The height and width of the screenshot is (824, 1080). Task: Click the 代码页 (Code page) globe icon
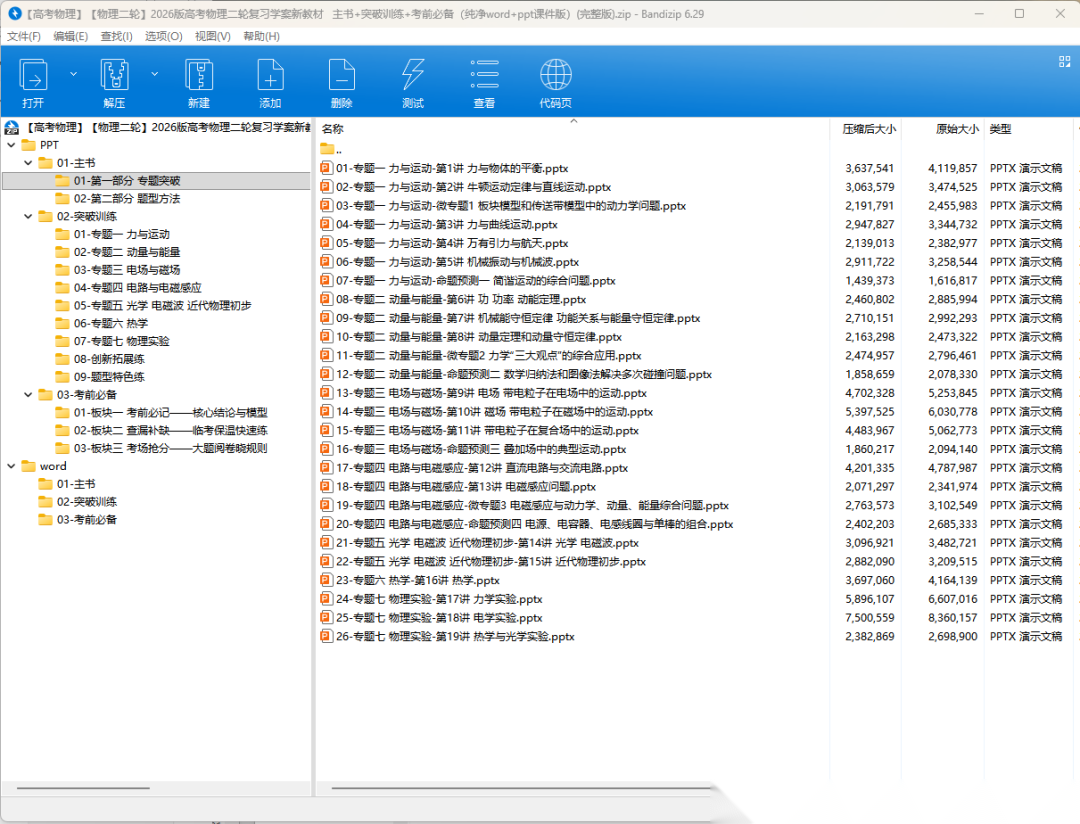tap(556, 76)
